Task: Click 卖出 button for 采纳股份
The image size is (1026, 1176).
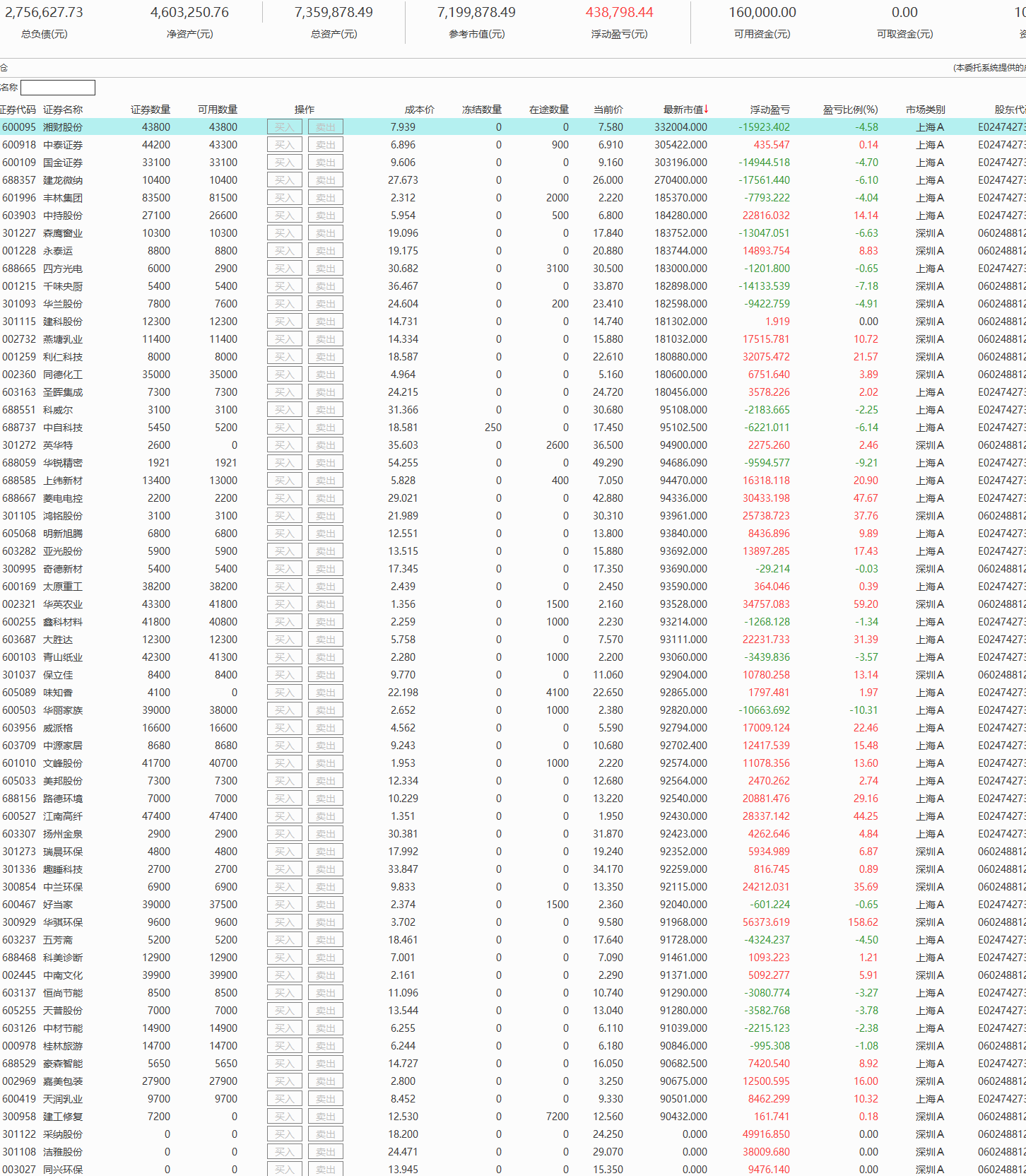Action: (326, 1134)
